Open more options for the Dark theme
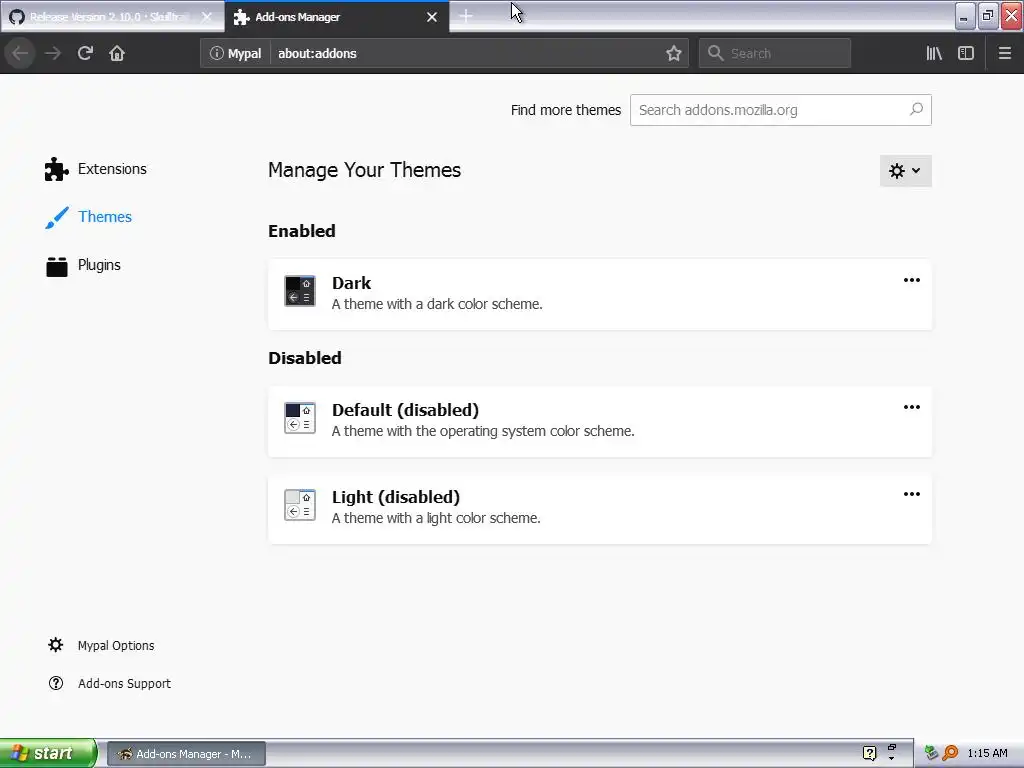Image resolution: width=1024 pixels, height=768 pixels. (912, 280)
